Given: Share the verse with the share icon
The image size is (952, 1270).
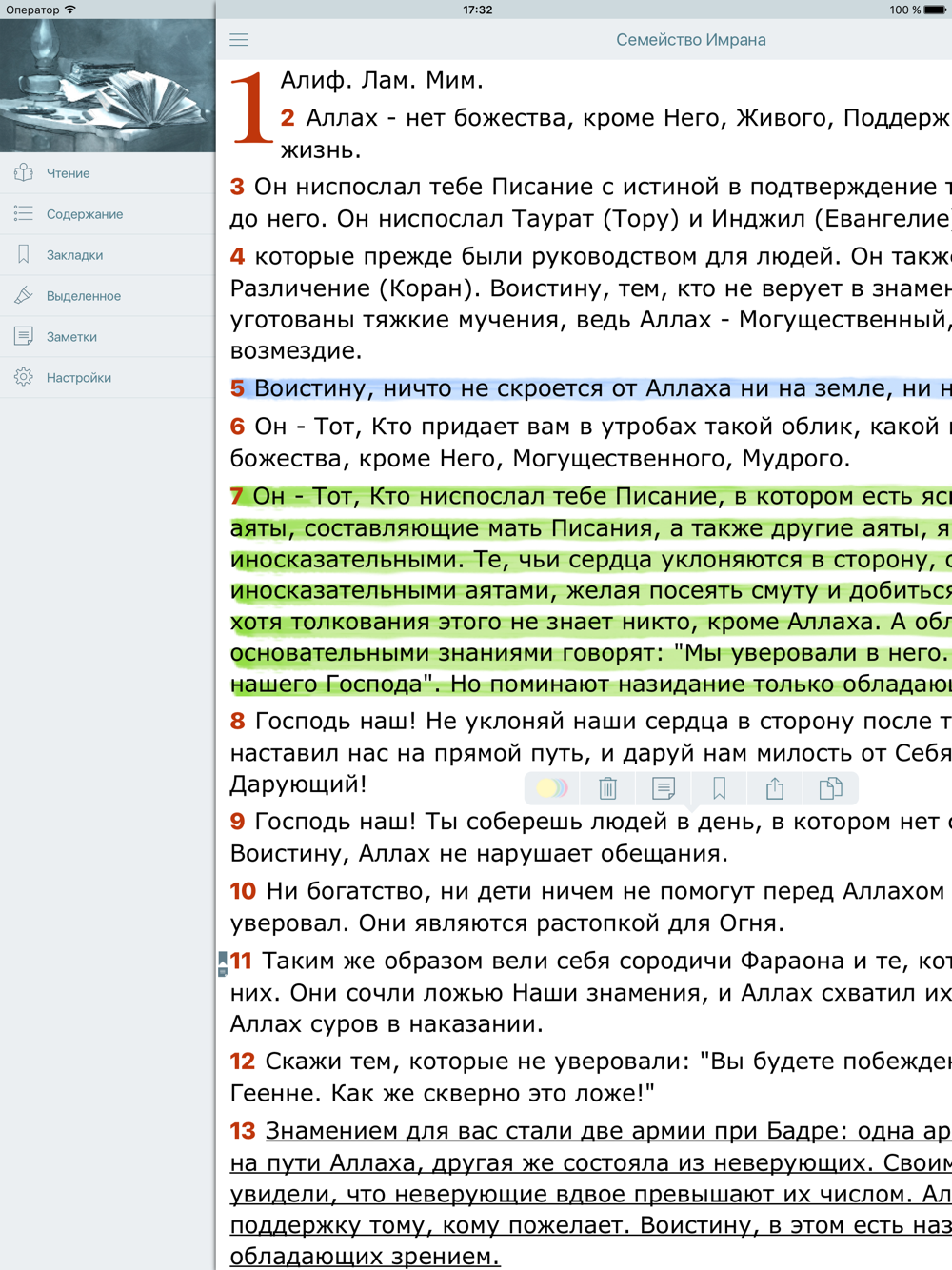Looking at the screenshot, I should (x=775, y=787).
